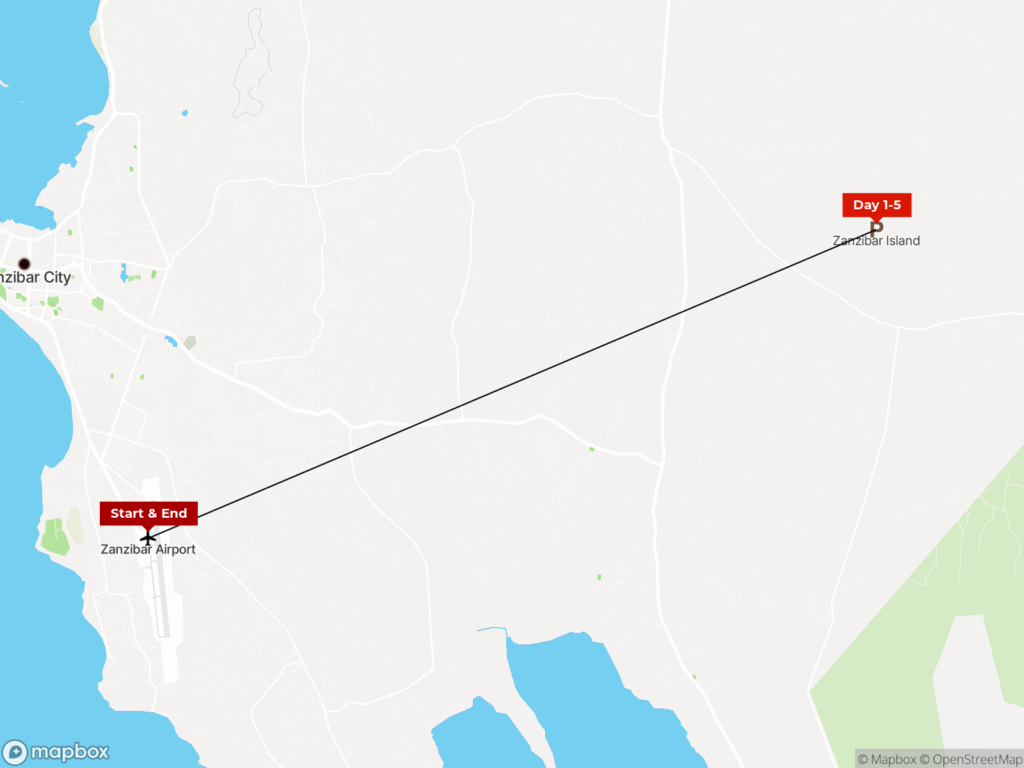Screen dimensions: 1024x768
Task: Click the brown P marker below Day 1-5
Action: tap(876, 229)
